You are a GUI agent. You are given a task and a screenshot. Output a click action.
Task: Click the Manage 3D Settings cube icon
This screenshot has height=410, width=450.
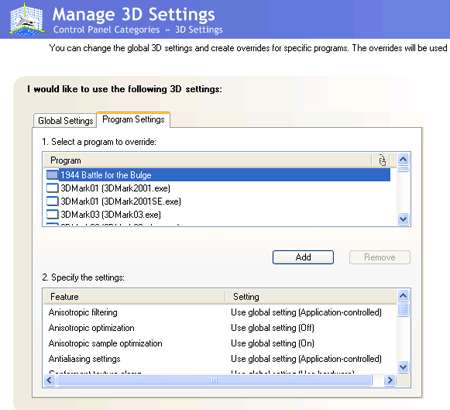coord(26,19)
